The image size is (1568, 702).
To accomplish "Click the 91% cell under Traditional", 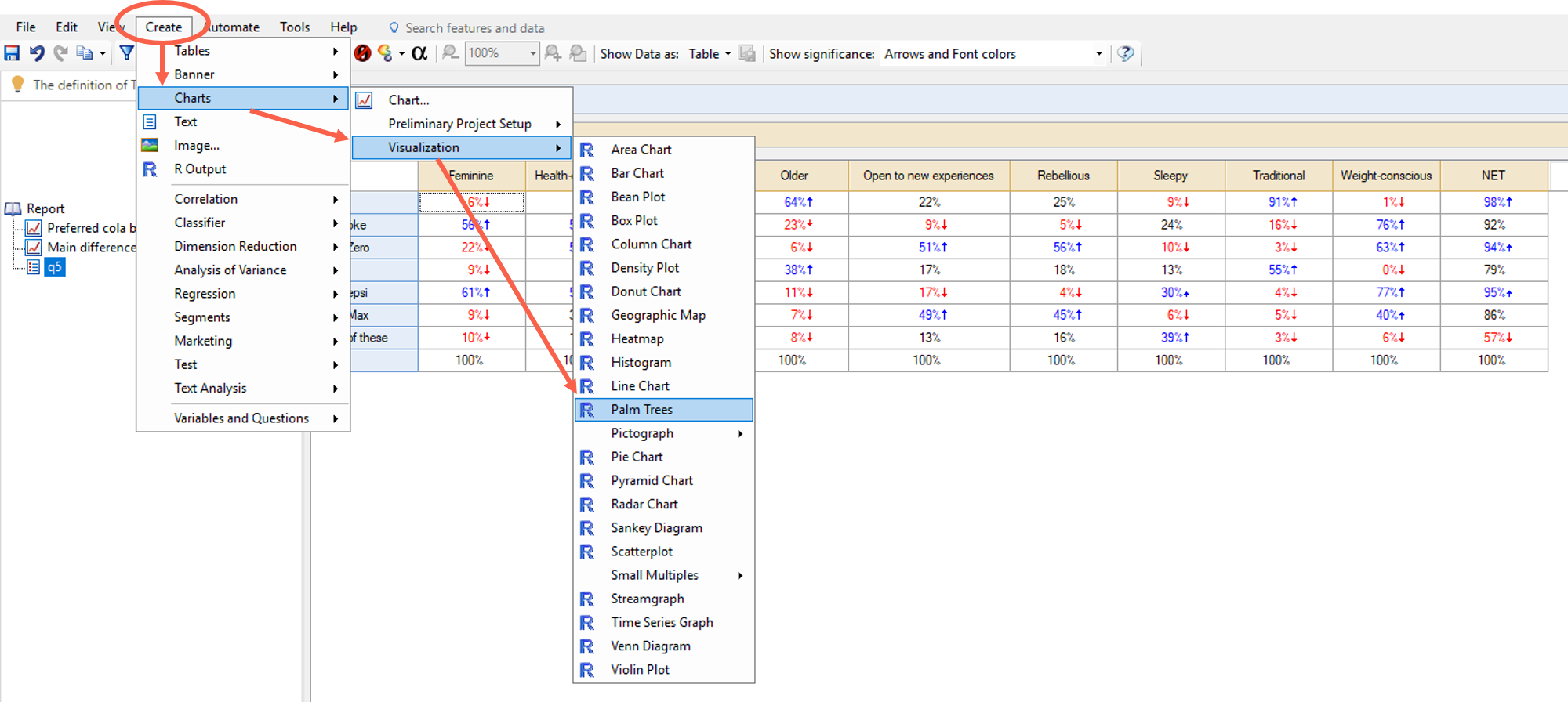I will (1279, 202).
